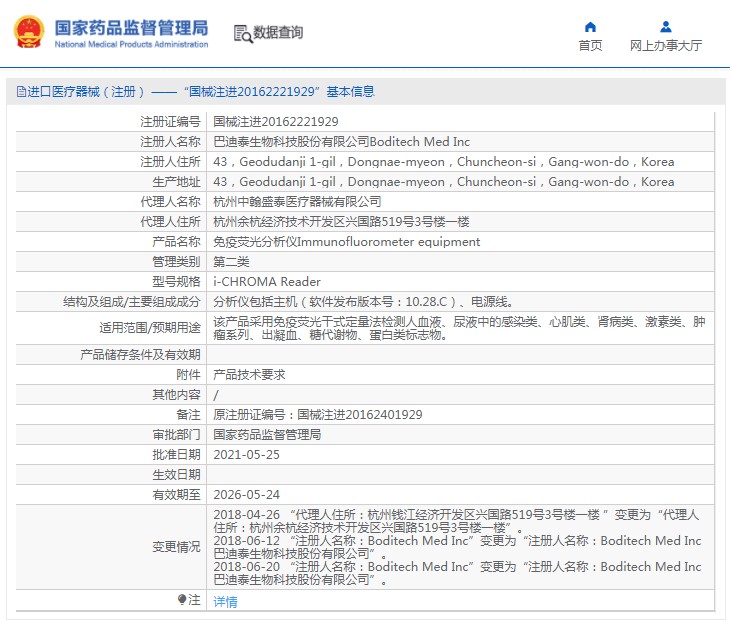Click the 2018-06-20 change record

[x=457, y=573]
